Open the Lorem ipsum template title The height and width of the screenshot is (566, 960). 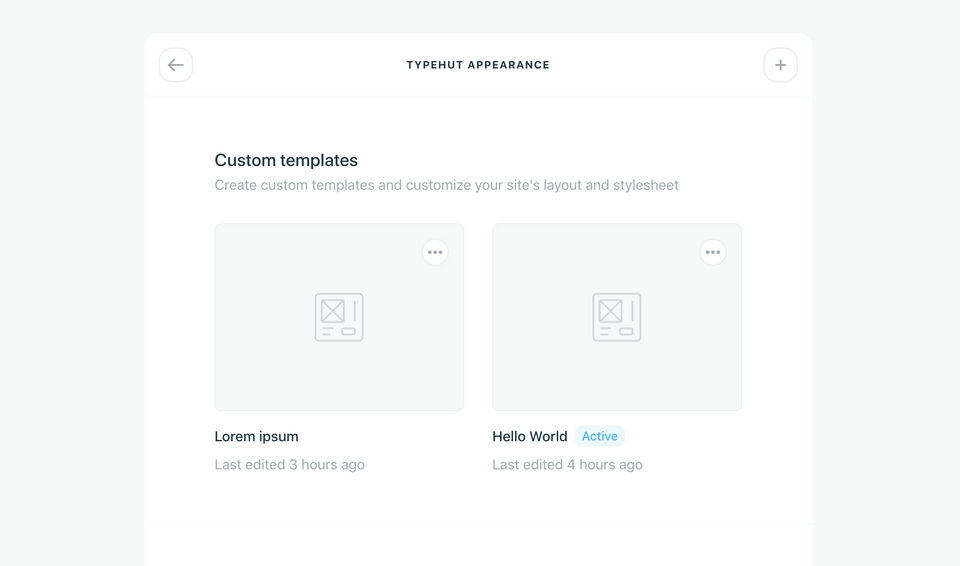coord(256,436)
